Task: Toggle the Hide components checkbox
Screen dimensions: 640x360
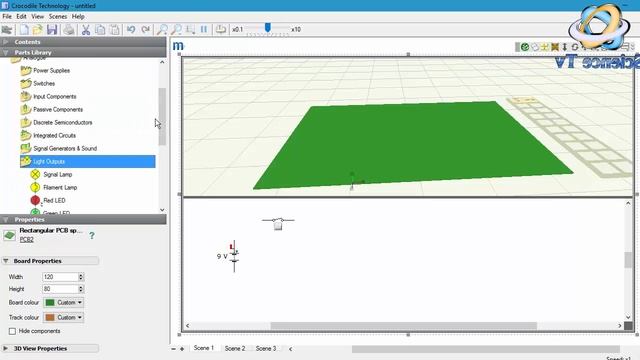Action: (12, 331)
